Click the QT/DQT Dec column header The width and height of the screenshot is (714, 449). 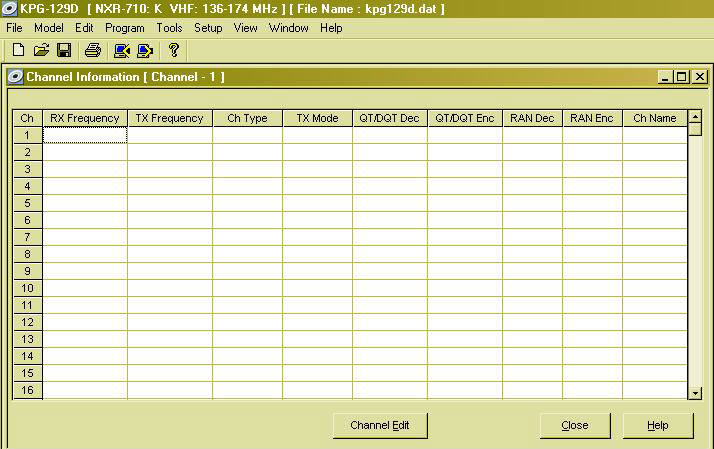(390, 118)
